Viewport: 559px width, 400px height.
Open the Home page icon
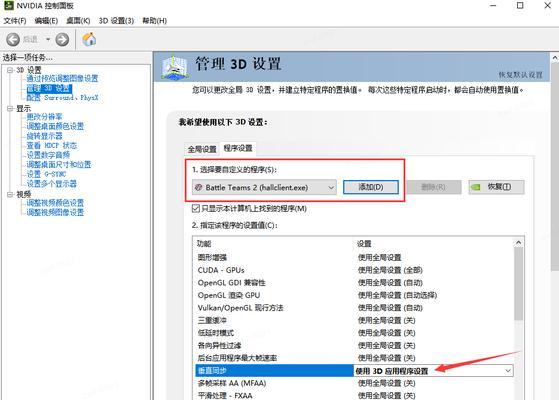click(89, 39)
